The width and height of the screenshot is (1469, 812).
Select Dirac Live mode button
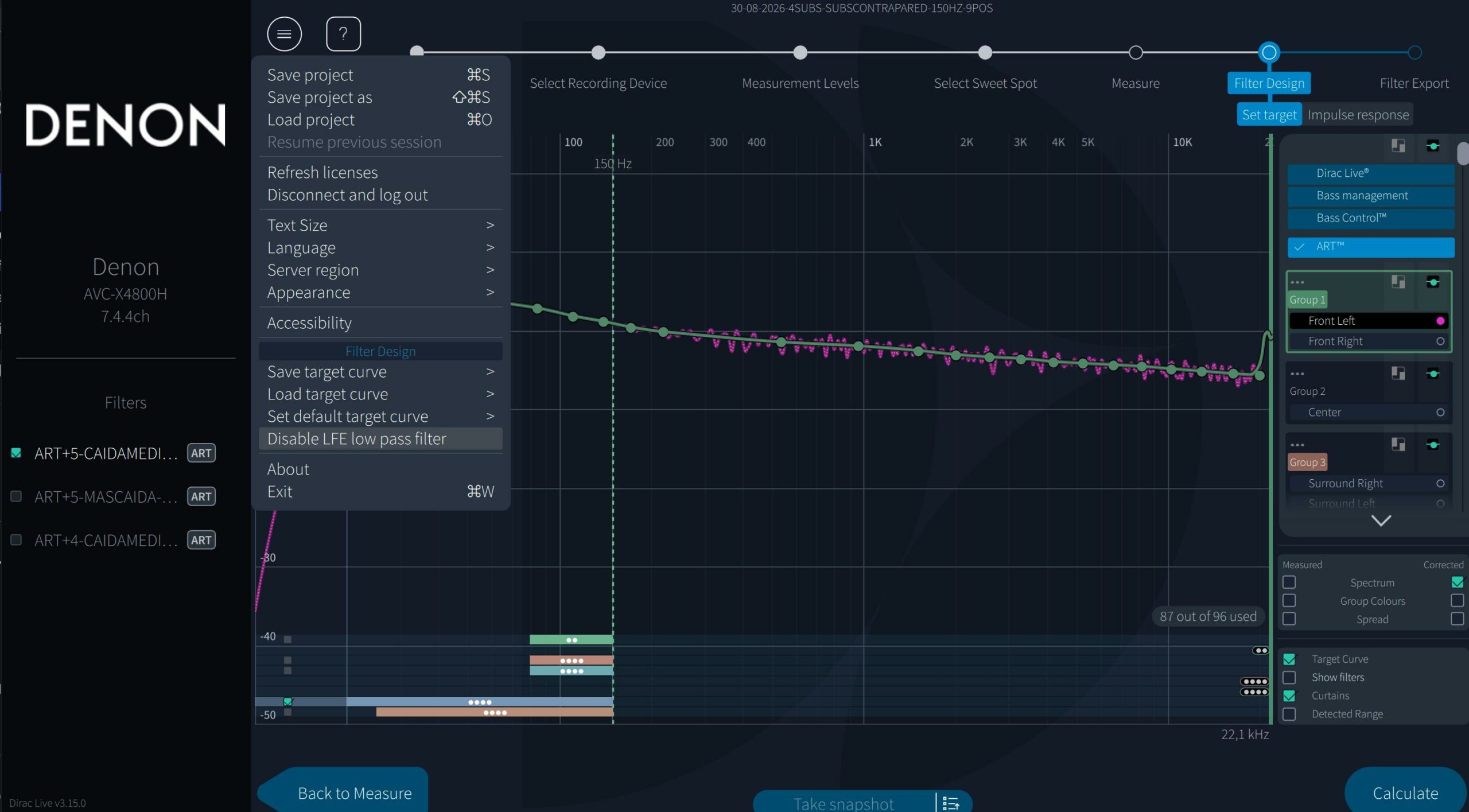tap(1371, 173)
